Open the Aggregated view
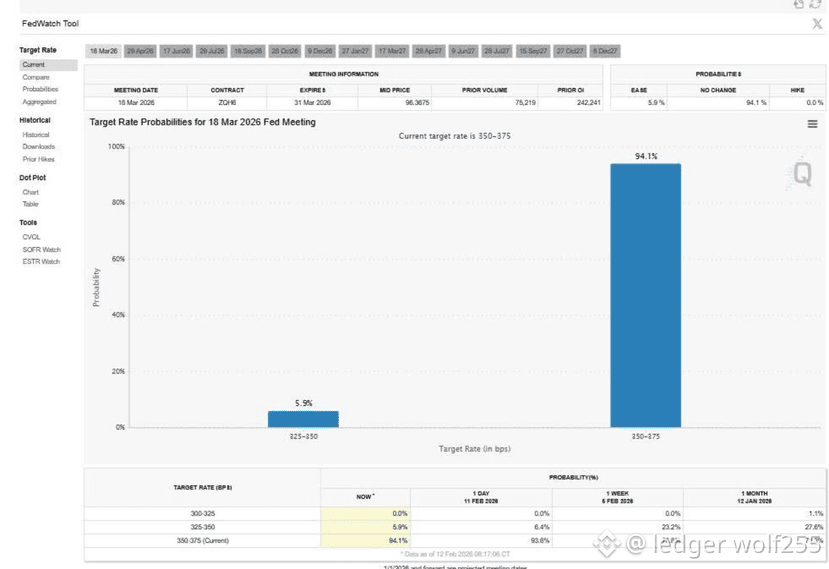Screen dimensions: 829x569 (39, 102)
